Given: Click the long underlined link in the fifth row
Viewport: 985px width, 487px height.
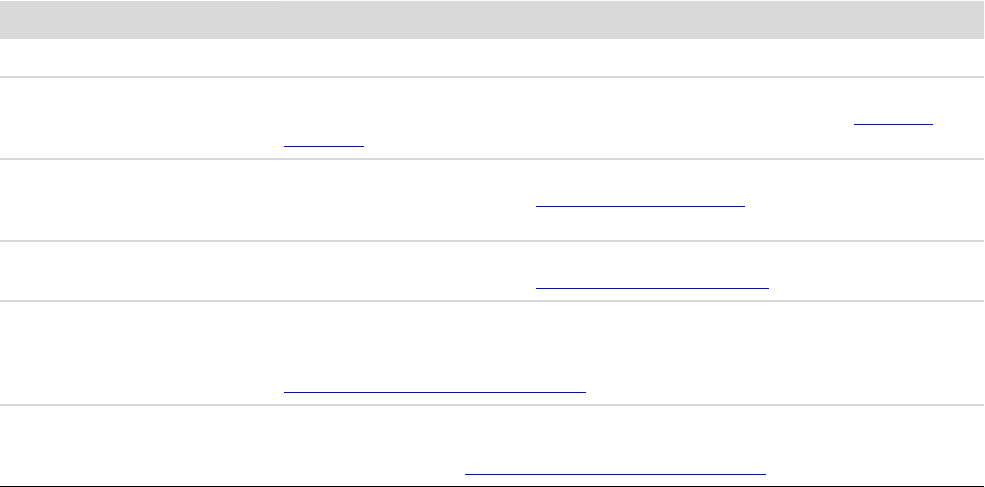Looking at the screenshot, I should pos(434,389).
